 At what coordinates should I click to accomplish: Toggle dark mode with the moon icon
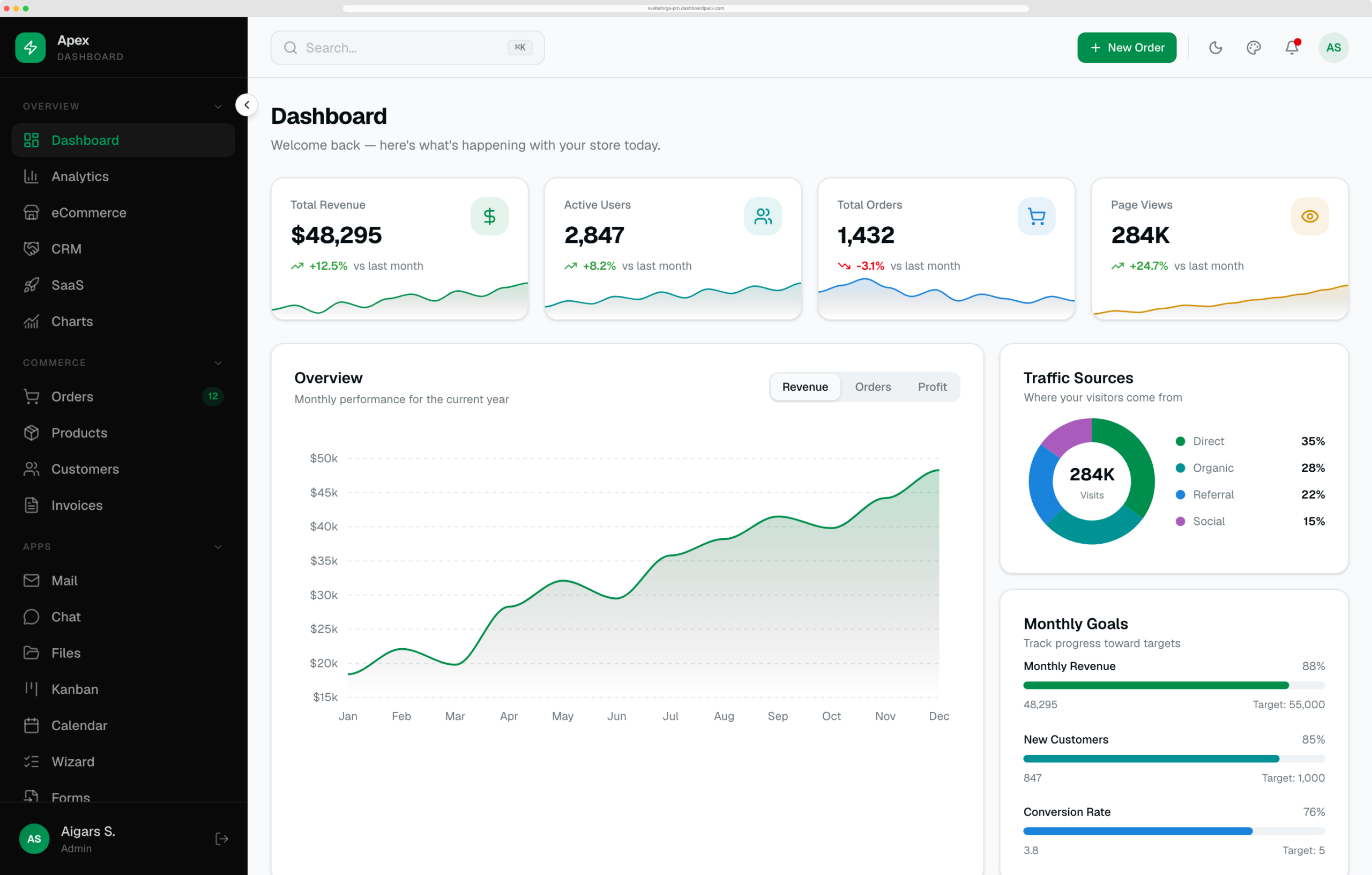[1216, 47]
